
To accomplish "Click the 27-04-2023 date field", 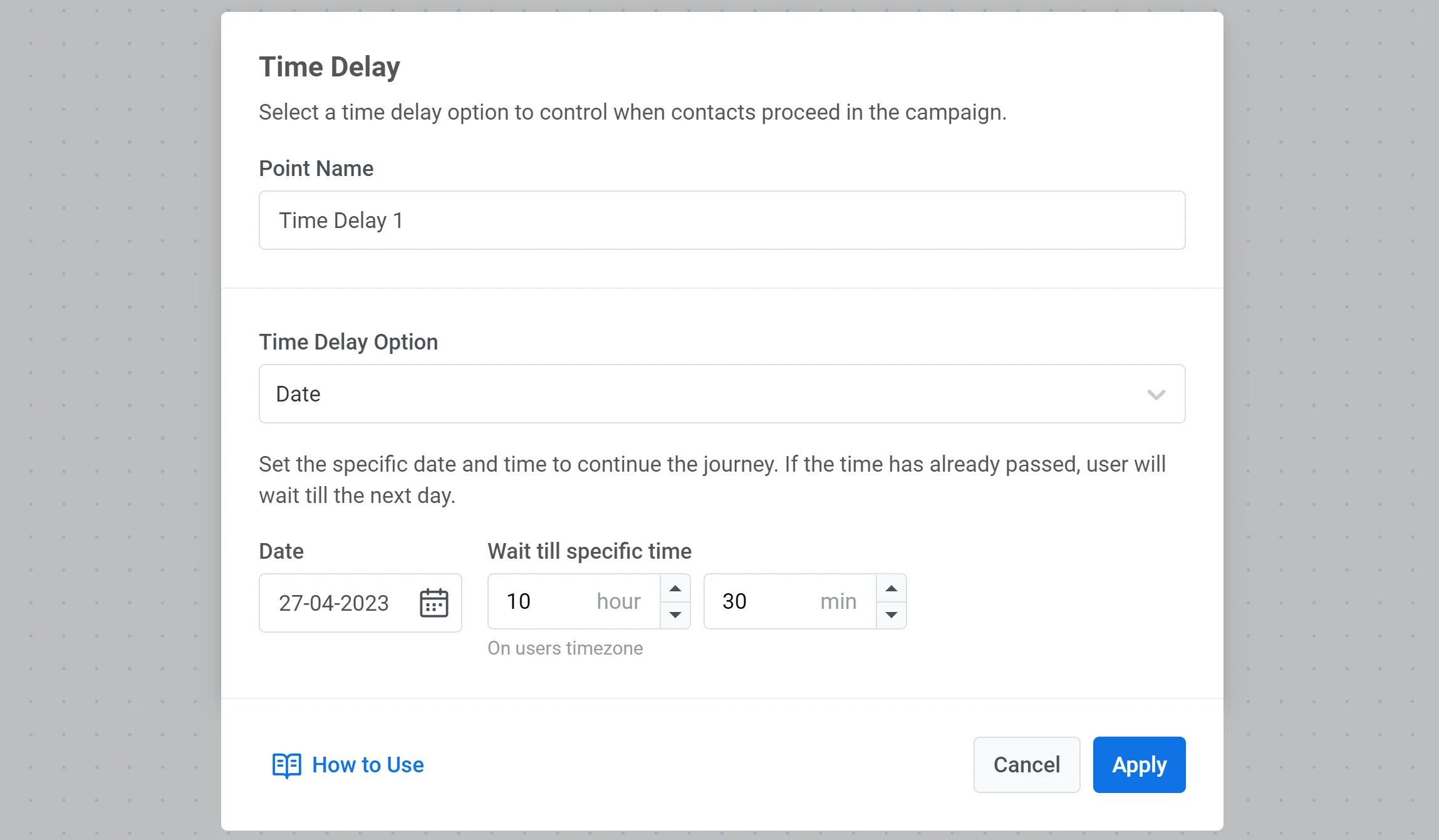I will (334, 603).
